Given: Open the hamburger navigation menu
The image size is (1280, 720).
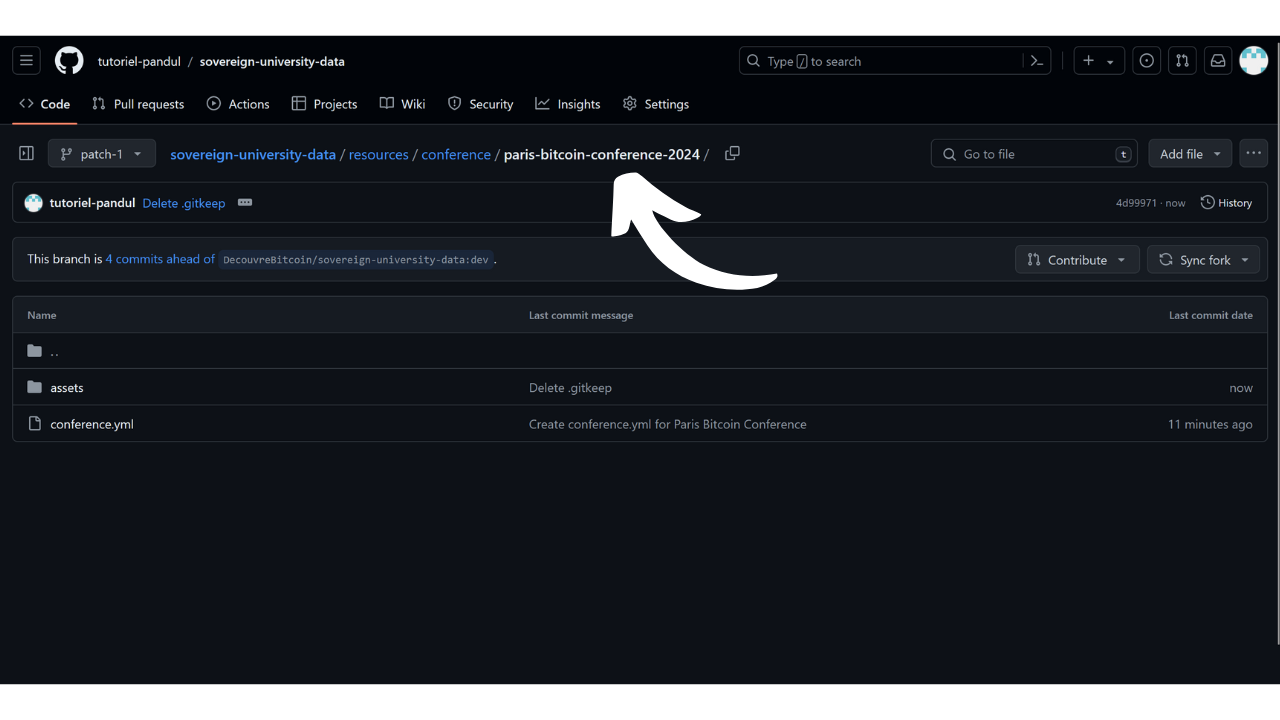Looking at the screenshot, I should coord(27,61).
